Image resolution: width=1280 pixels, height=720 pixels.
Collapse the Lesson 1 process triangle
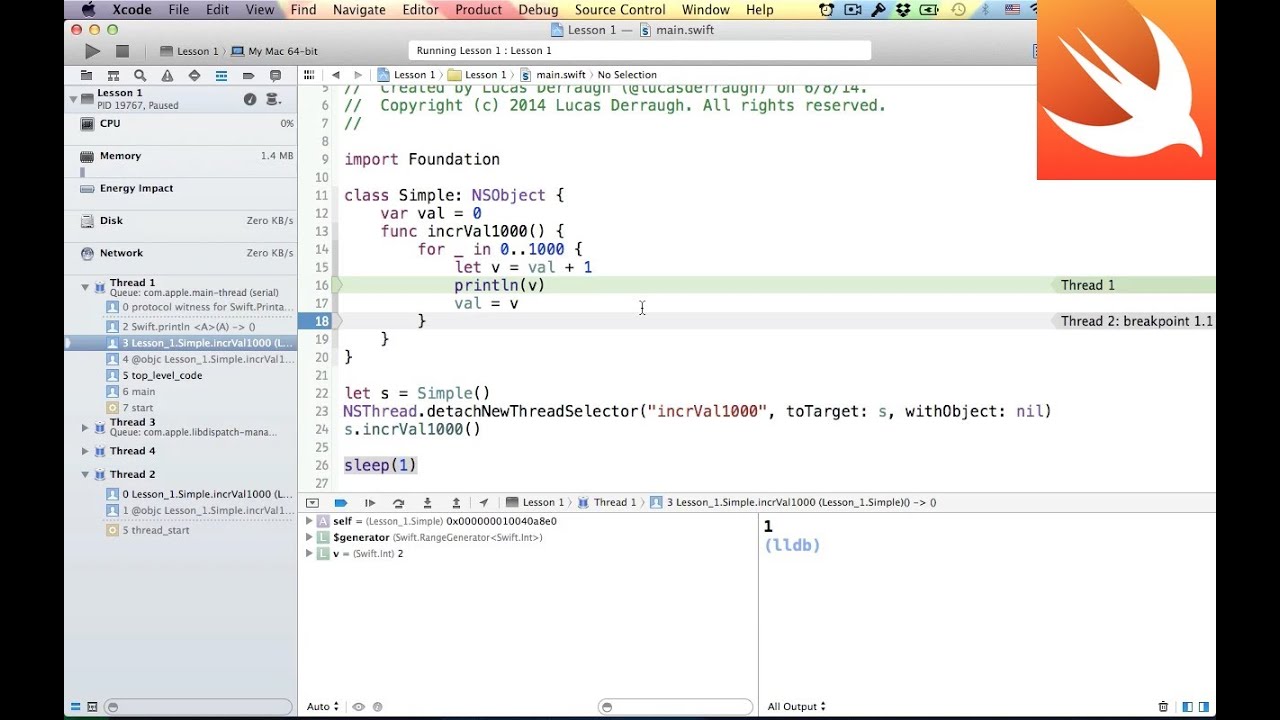73,99
